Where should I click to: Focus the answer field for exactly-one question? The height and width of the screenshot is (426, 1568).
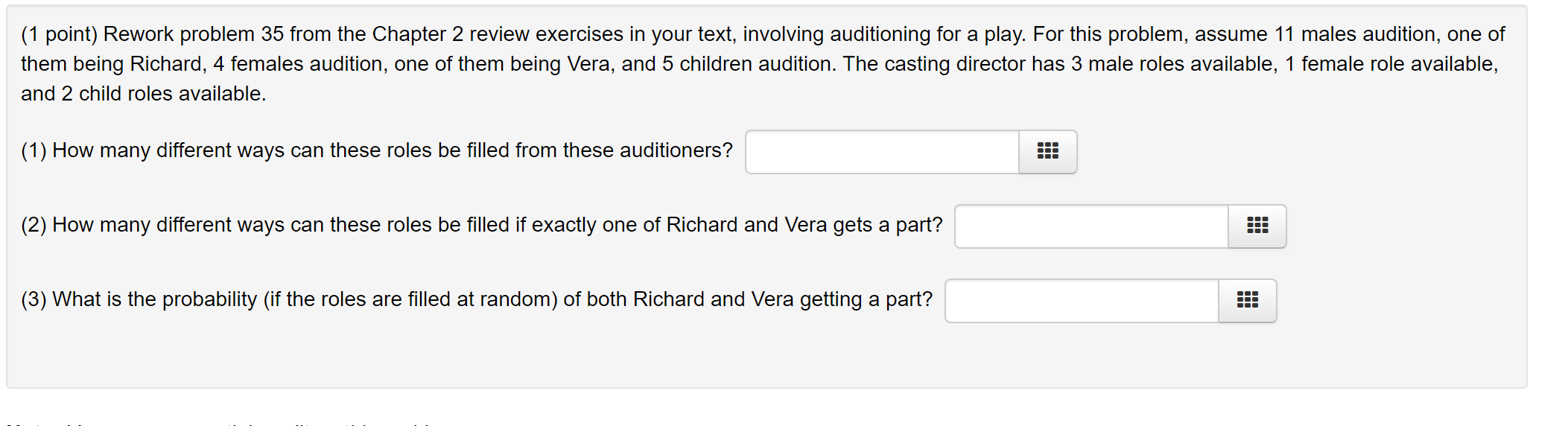1091,226
